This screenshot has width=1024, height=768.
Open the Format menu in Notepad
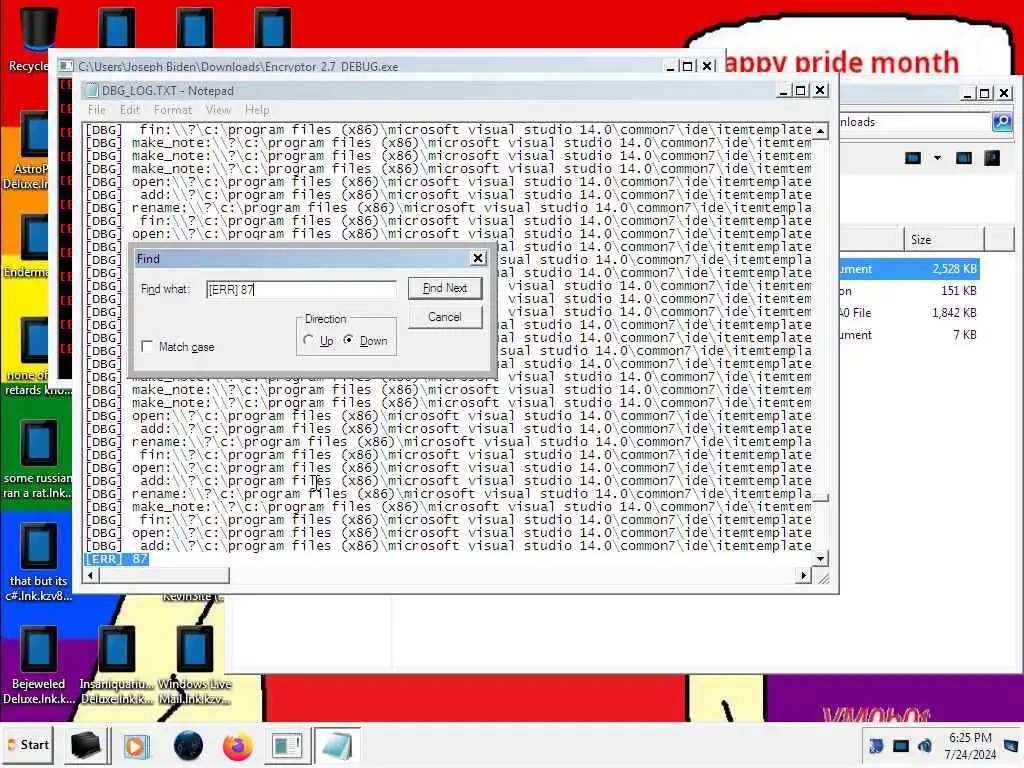click(x=172, y=110)
